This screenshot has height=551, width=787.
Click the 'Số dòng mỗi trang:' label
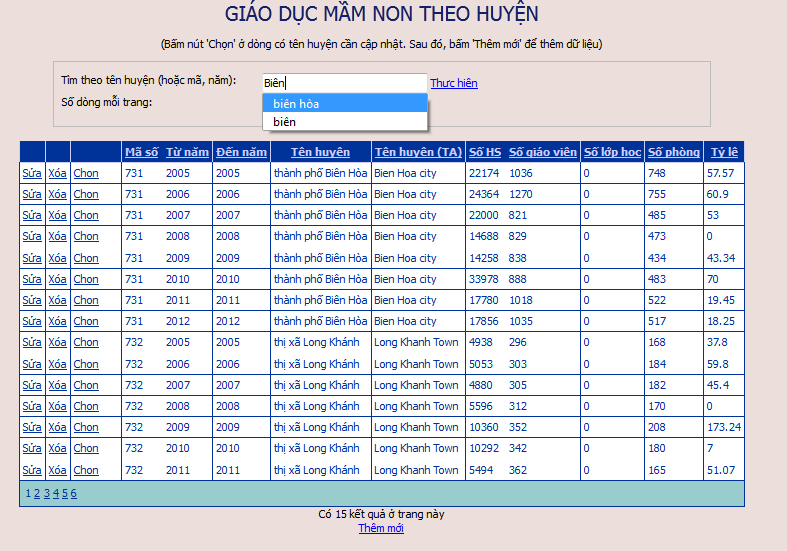(106, 102)
